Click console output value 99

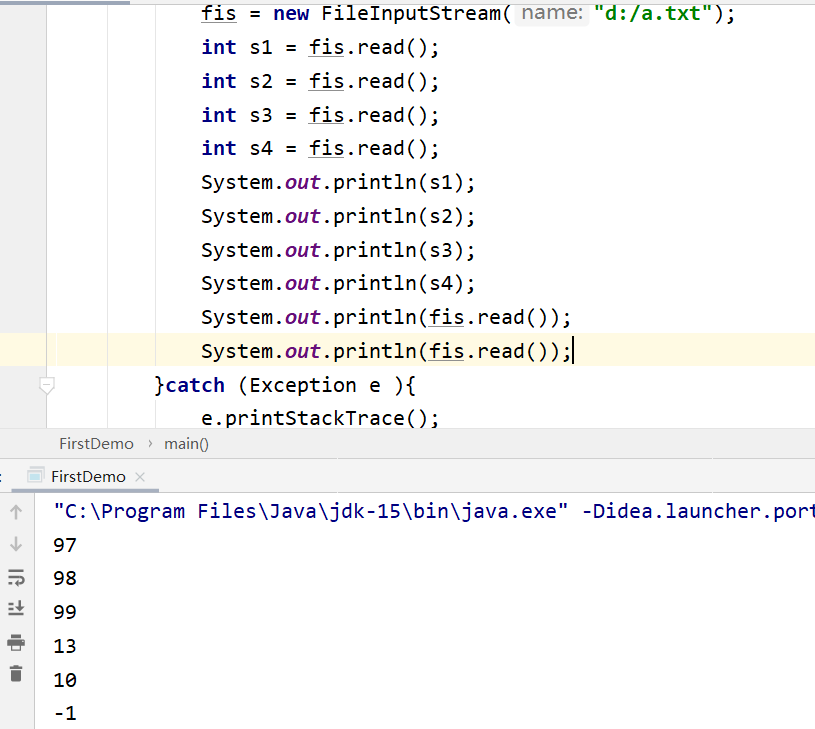click(x=65, y=612)
